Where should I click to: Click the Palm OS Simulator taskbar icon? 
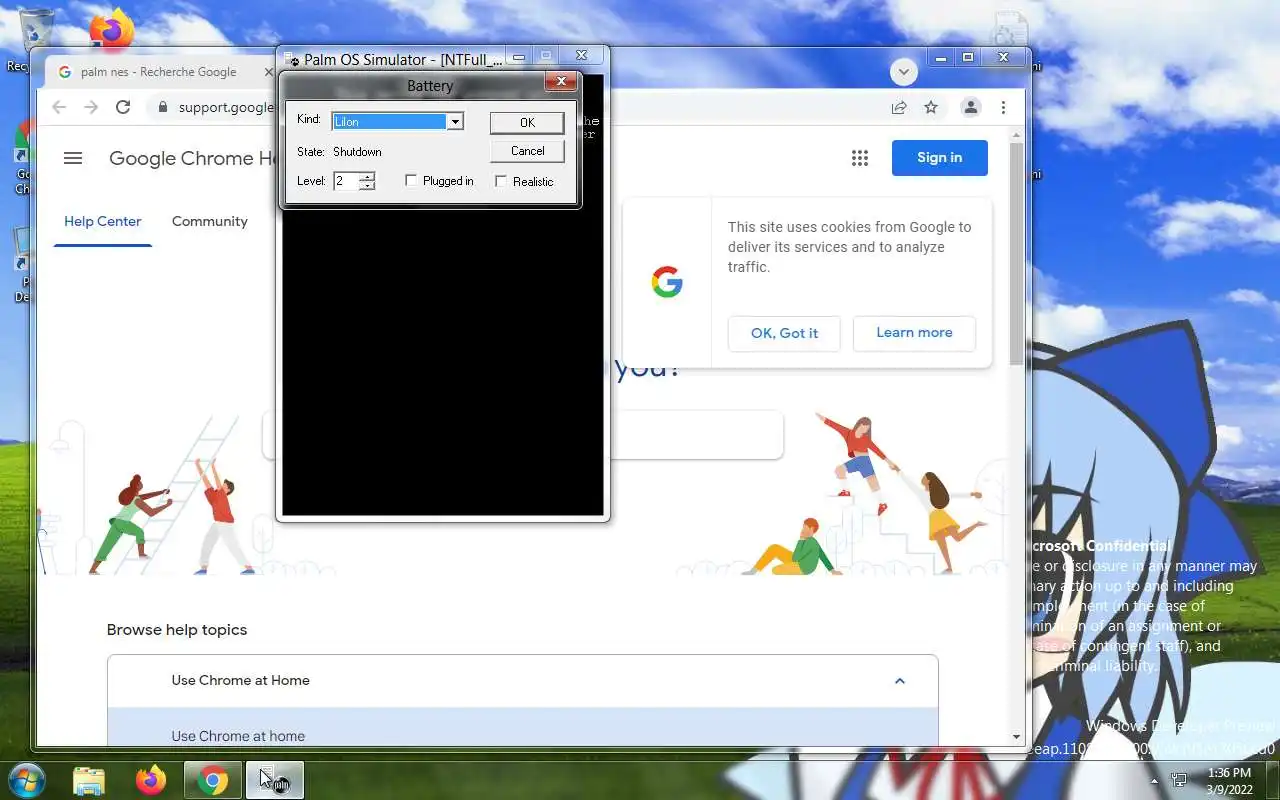click(x=275, y=780)
